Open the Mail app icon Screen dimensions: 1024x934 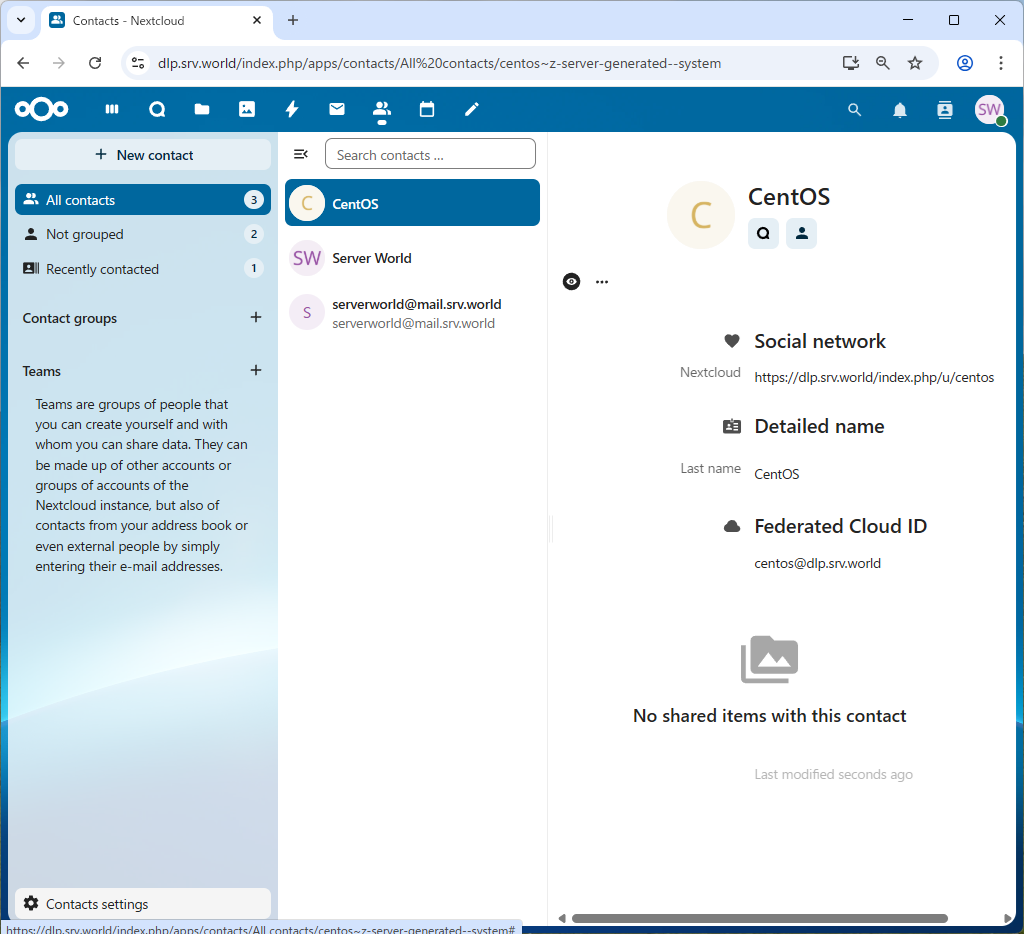pos(337,109)
